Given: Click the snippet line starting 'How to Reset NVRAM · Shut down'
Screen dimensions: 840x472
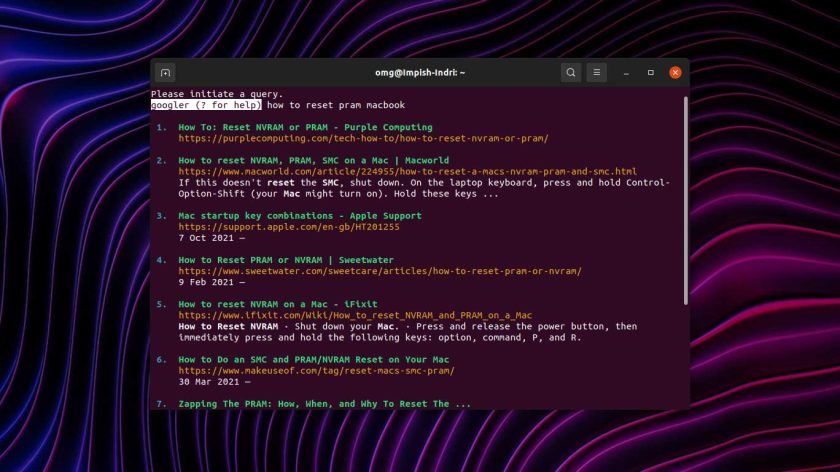Looking at the screenshot, I should [x=408, y=326].
